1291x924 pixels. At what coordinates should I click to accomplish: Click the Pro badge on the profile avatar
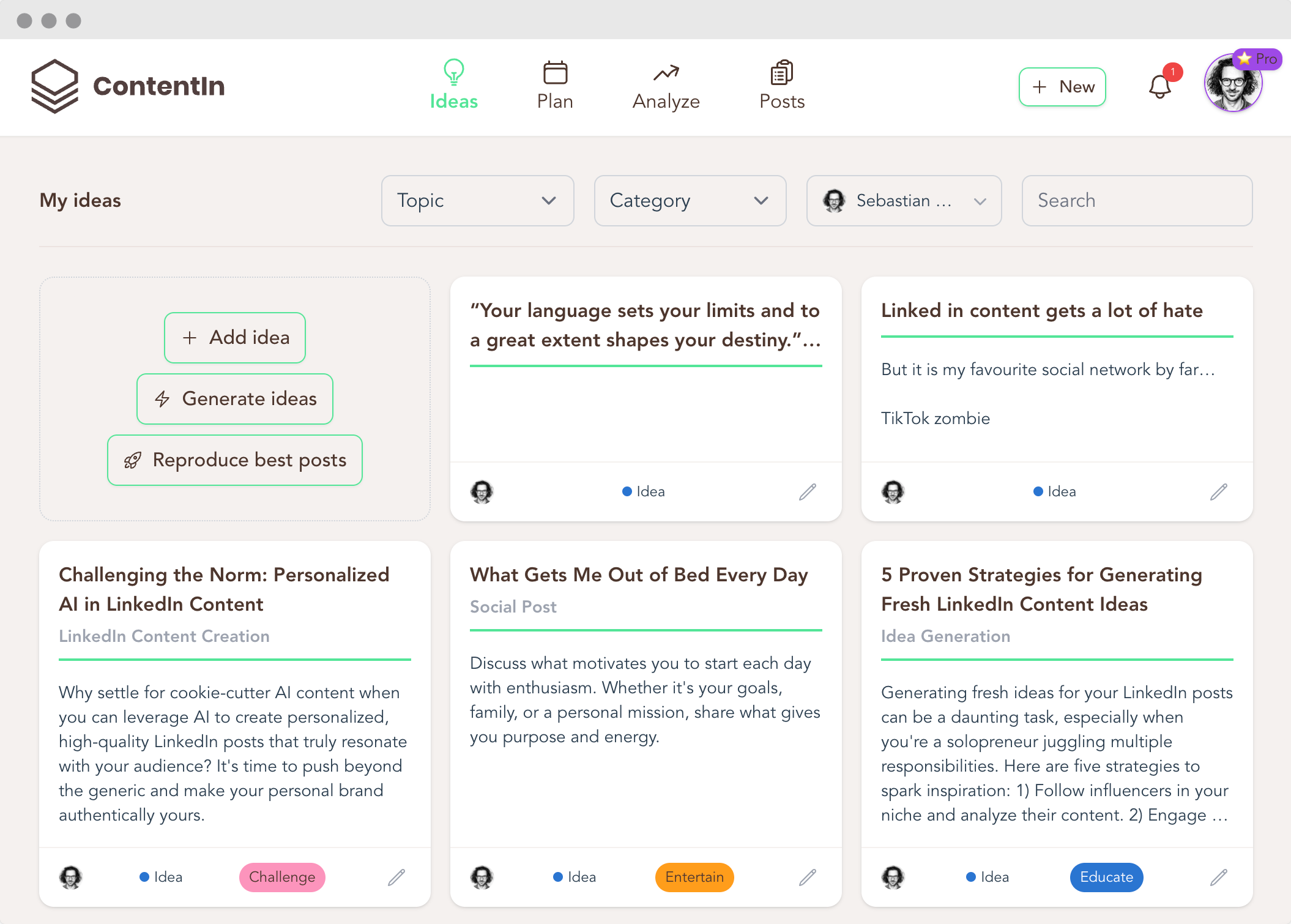[1257, 59]
